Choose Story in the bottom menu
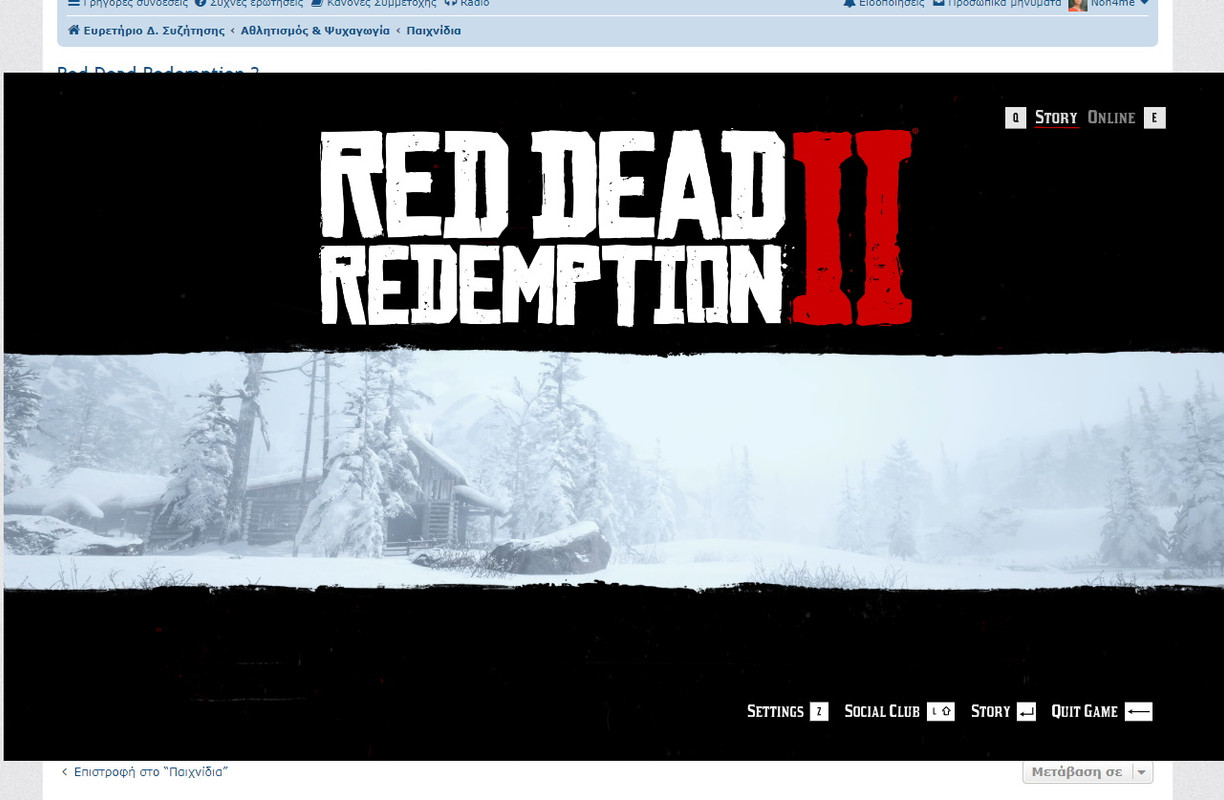Image resolution: width=1224 pixels, height=800 pixels. click(x=990, y=711)
